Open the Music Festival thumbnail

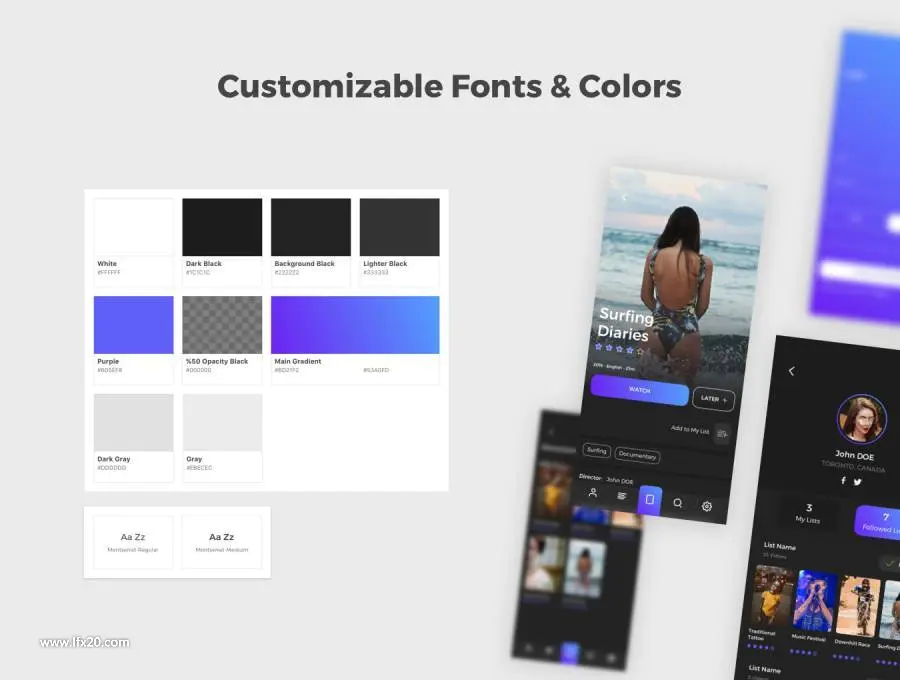coord(814,601)
